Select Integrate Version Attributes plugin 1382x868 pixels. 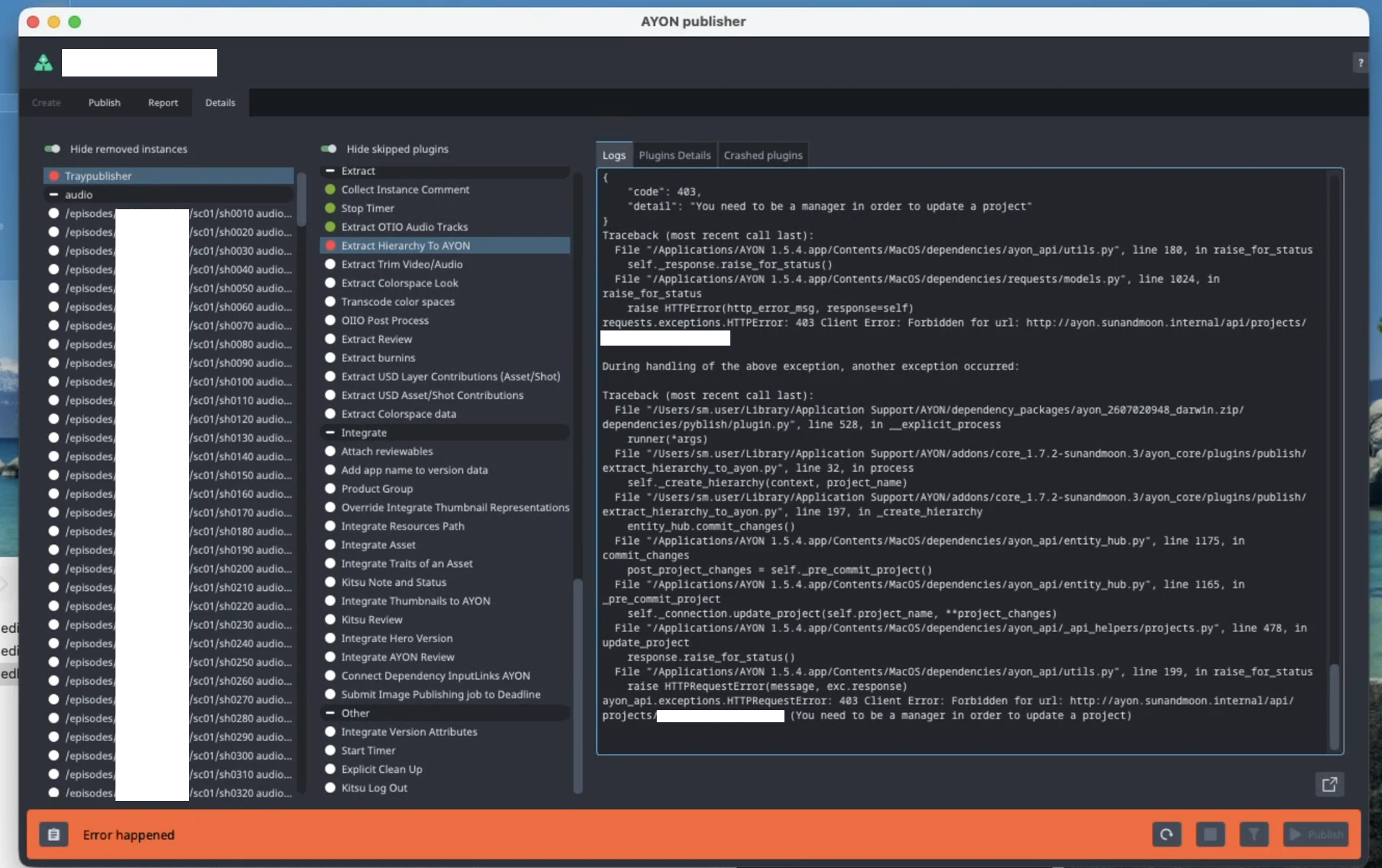coord(445,732)
